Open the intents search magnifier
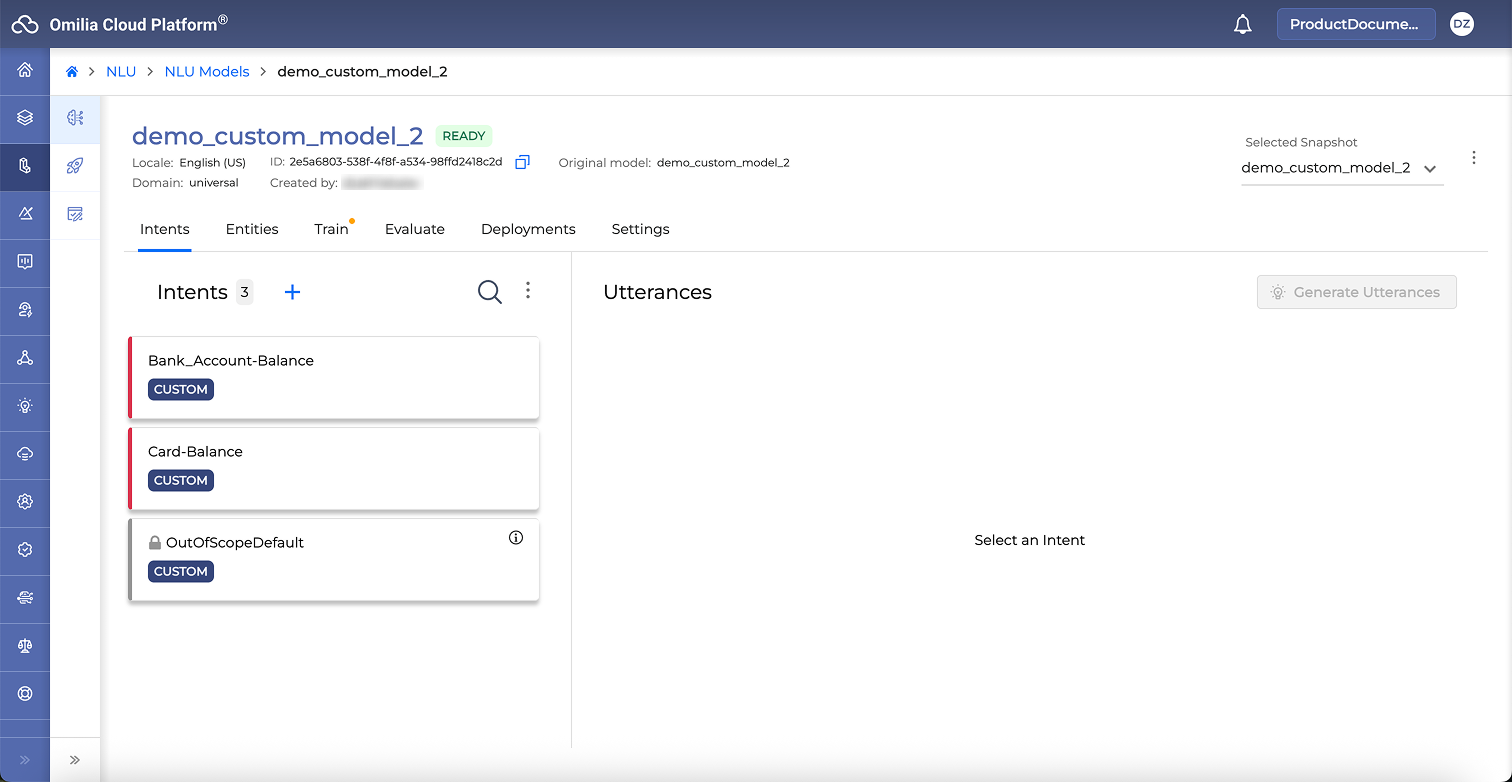Screen dimensions: 1512x782 pos(489,292)
